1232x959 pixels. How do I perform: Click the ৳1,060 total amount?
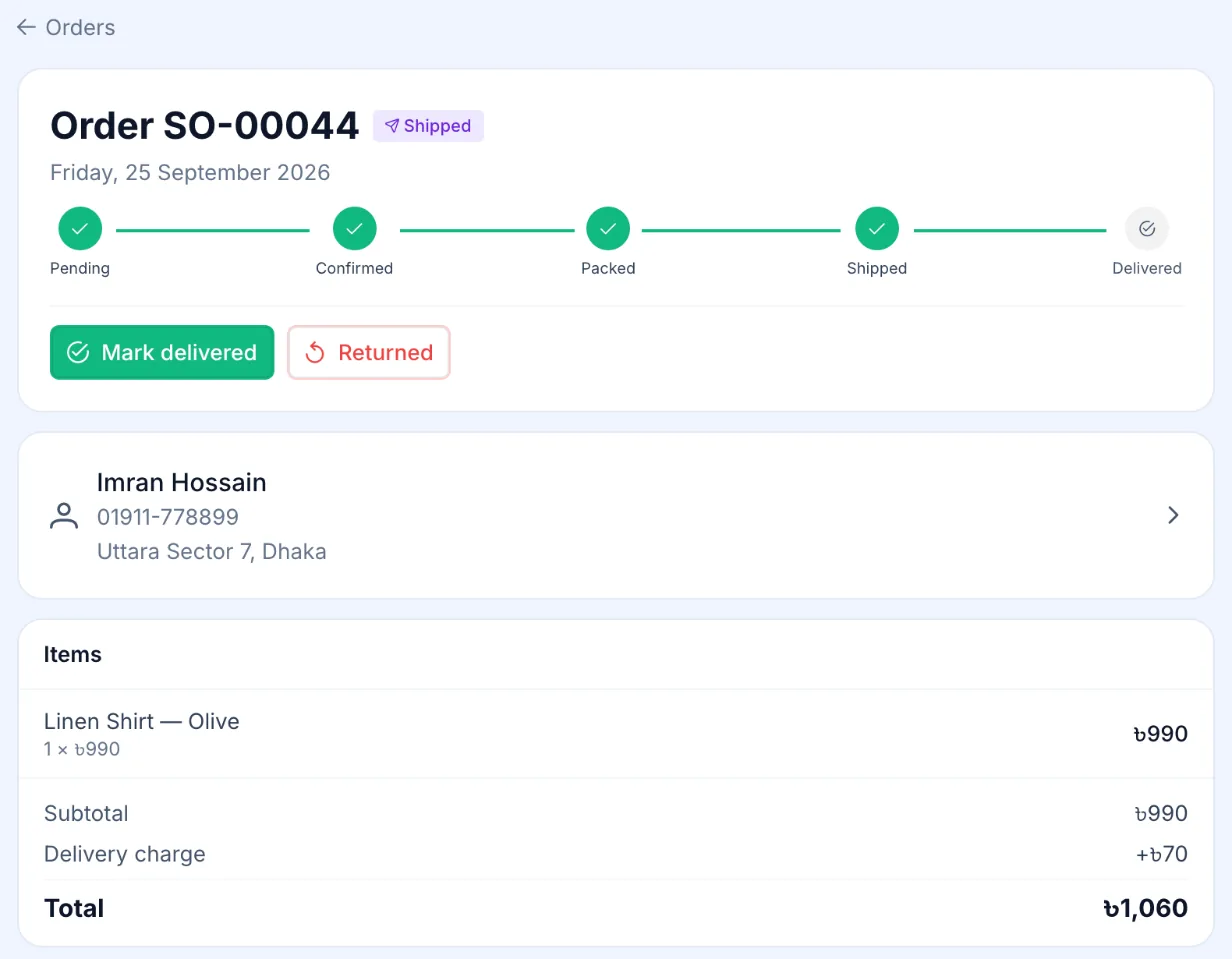tap(1145, 908)
